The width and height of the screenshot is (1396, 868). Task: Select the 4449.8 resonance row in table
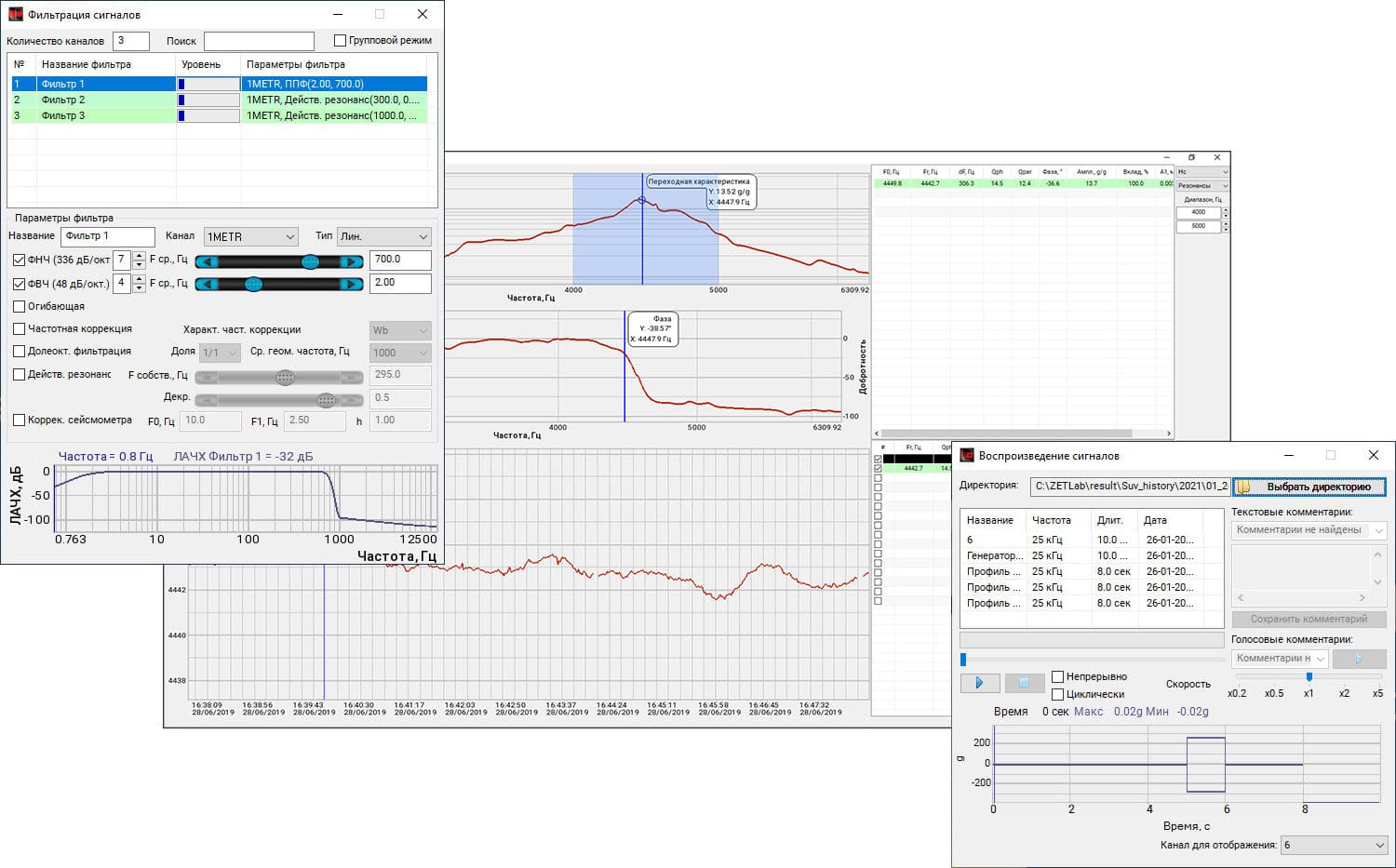point(1024,183)
